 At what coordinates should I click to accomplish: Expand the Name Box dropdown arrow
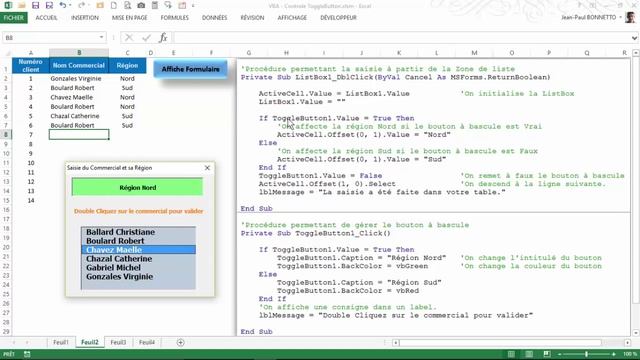(101, 38)
